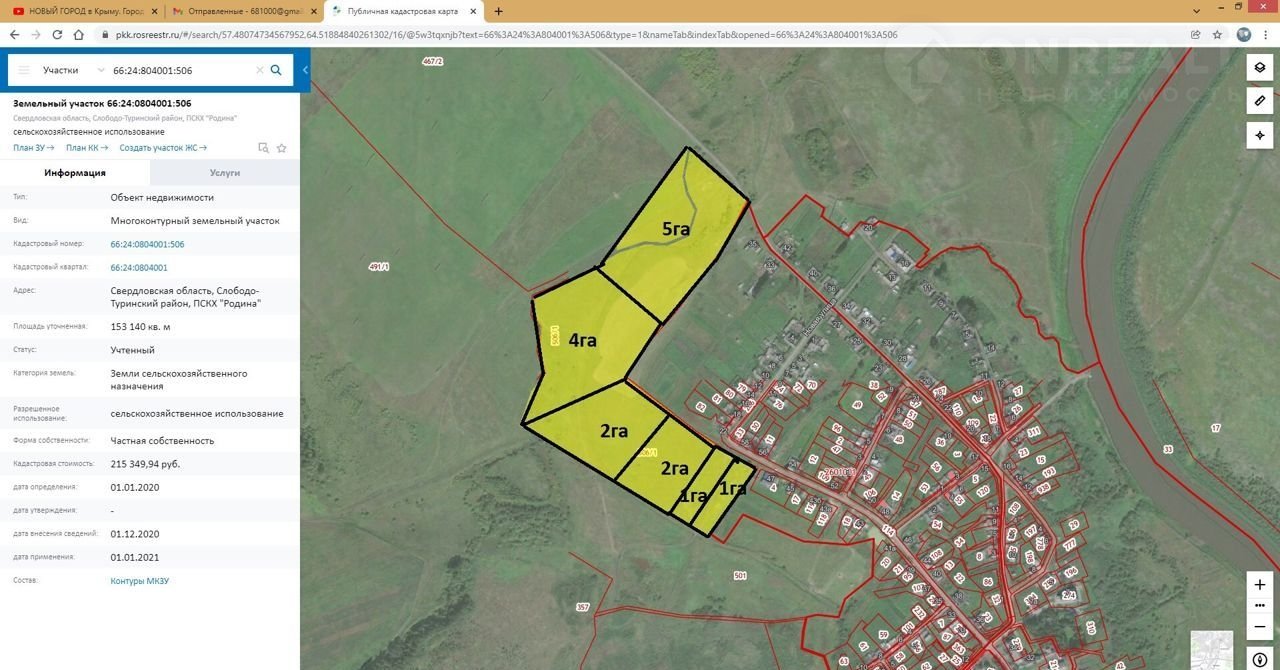Select the Информация tab

(75, 173)
